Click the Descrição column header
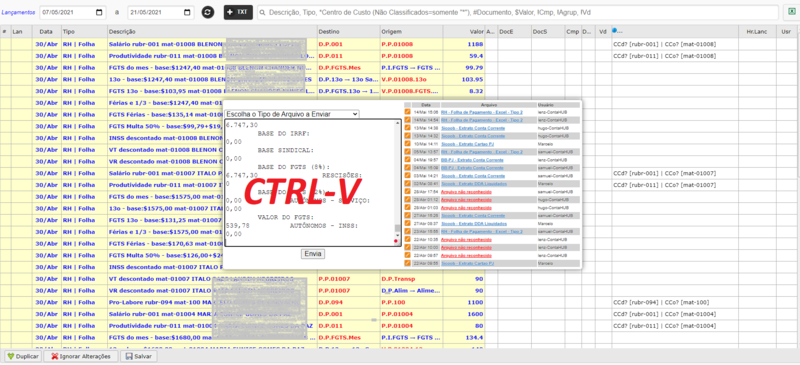The height and width of the screenshot is (365, 800). (x=212, y=32)
